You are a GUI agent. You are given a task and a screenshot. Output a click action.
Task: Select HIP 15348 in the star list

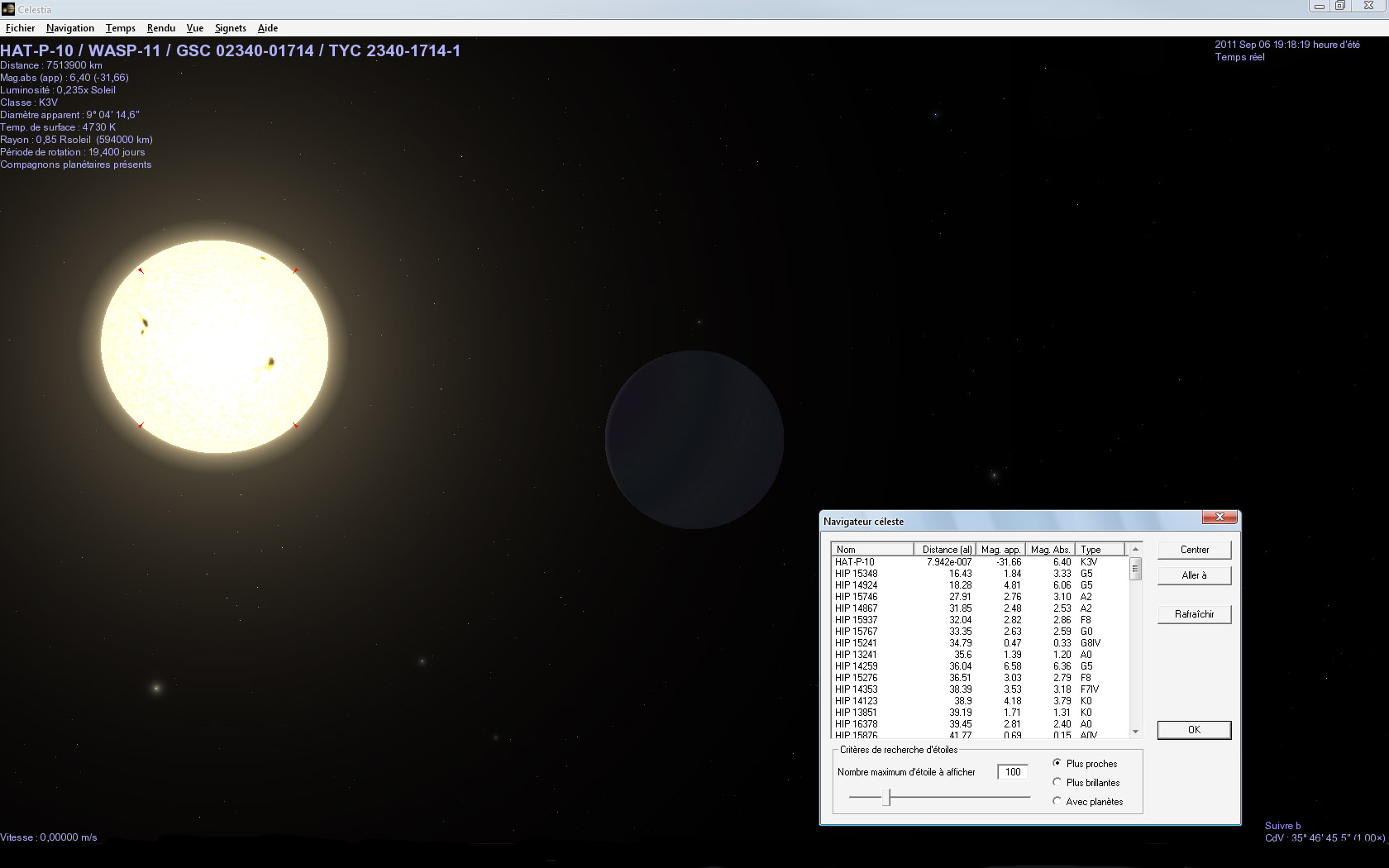coord(980,574)
